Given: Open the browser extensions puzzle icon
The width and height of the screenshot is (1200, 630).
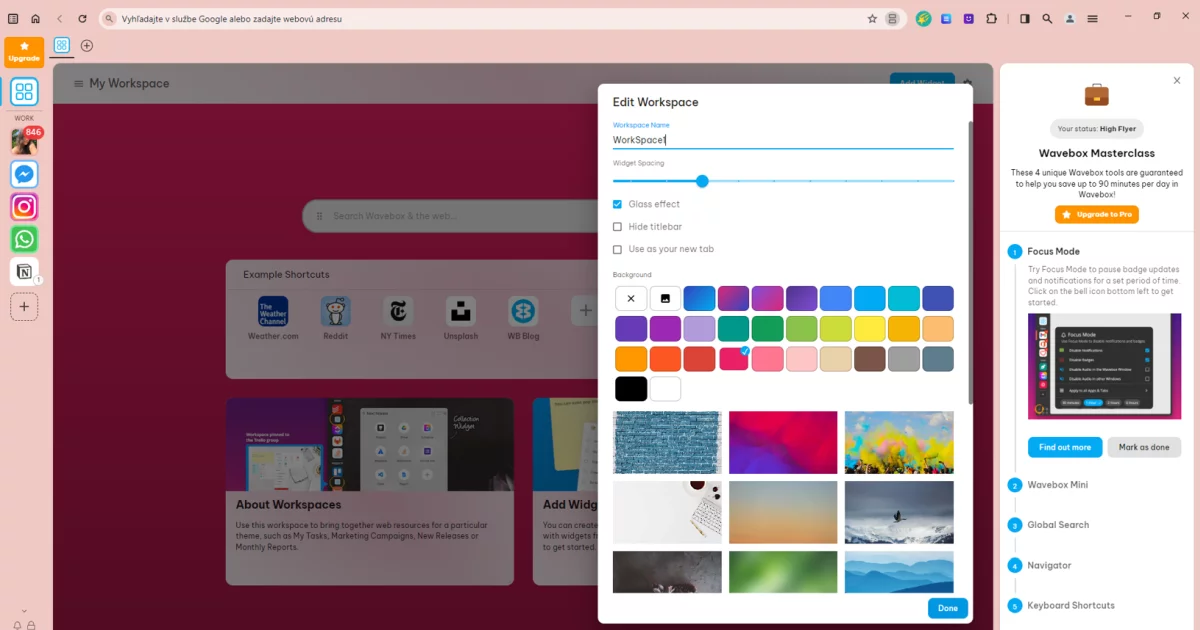Looking at the screenshot, I should pyautogui.click(x=991, y=18).
